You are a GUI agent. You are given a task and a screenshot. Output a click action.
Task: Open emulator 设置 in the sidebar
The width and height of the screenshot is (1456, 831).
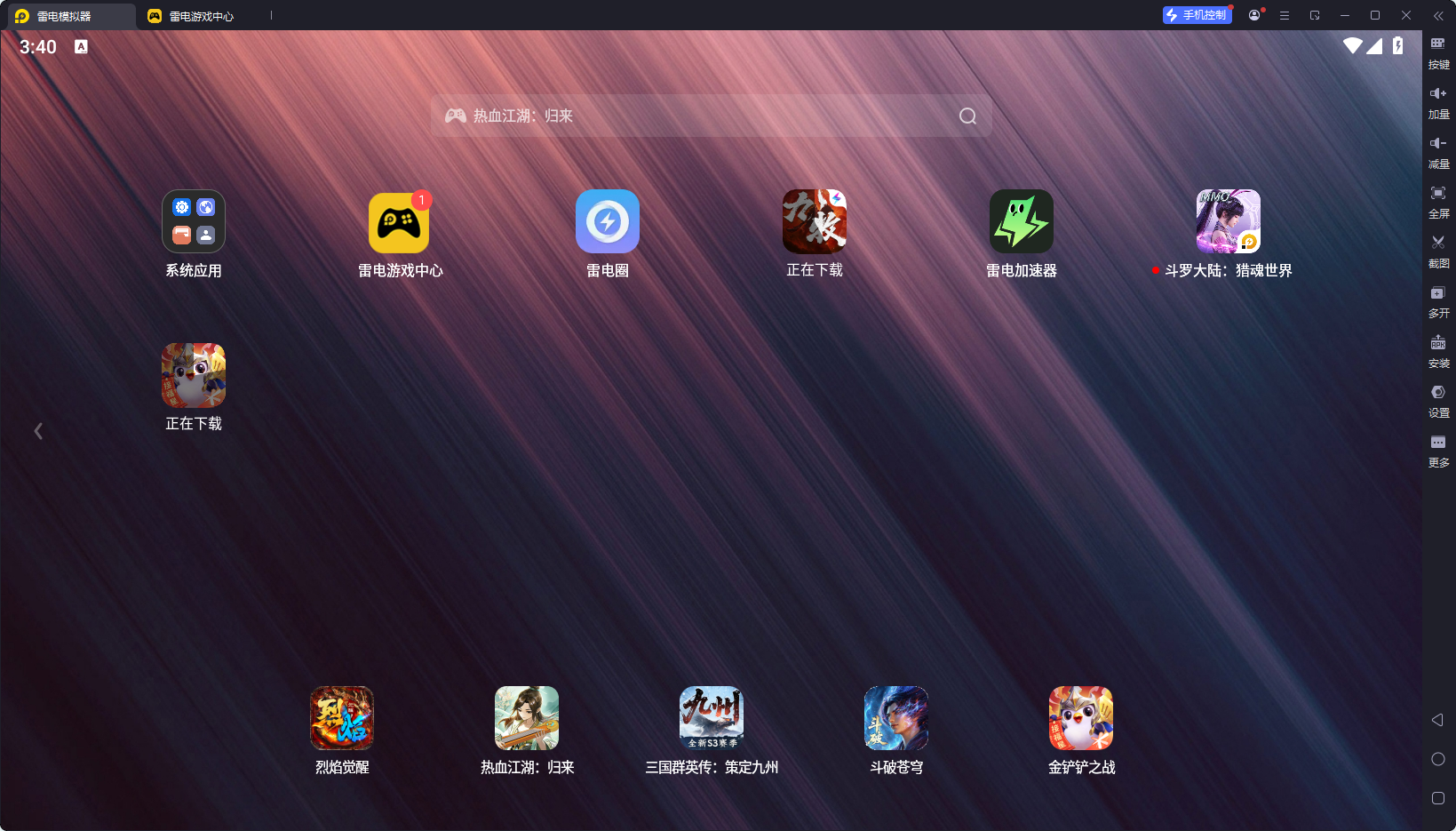tap(1438, 401)
